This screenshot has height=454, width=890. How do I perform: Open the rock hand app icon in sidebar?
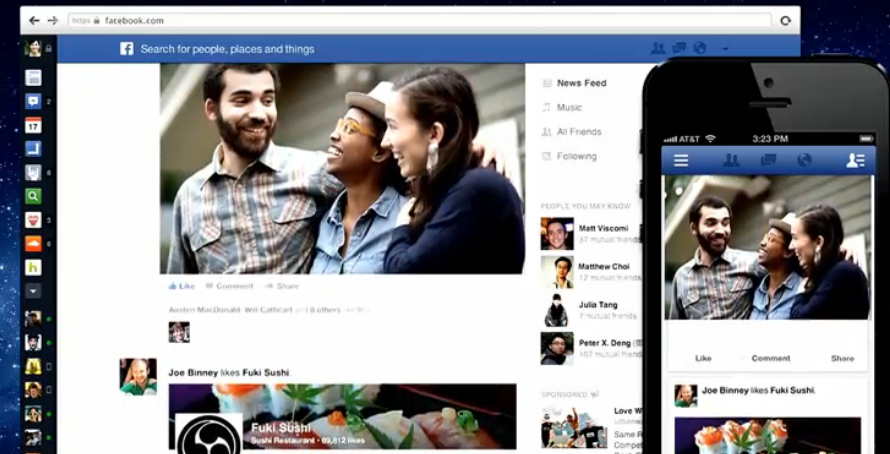[x=33, y=173]
